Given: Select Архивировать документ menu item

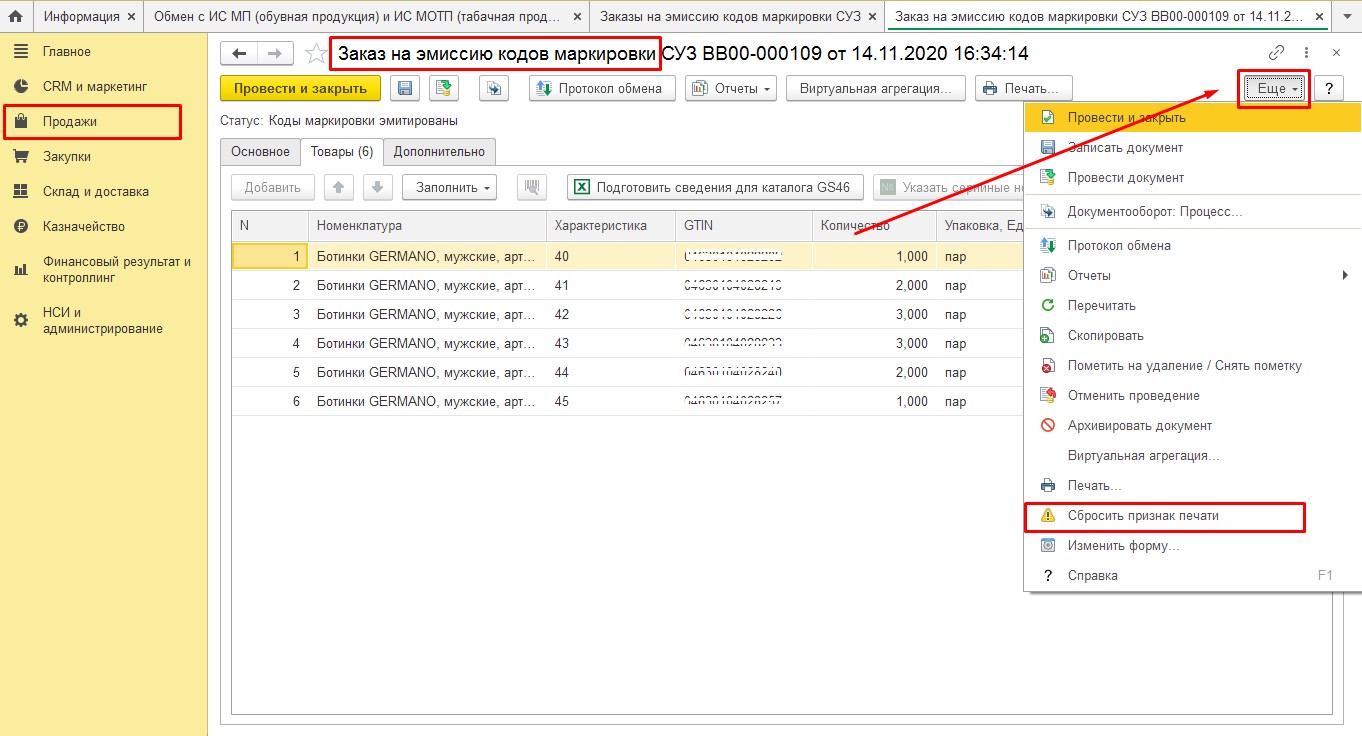Looking at the screenshot, I should (x=1192, y=425).
